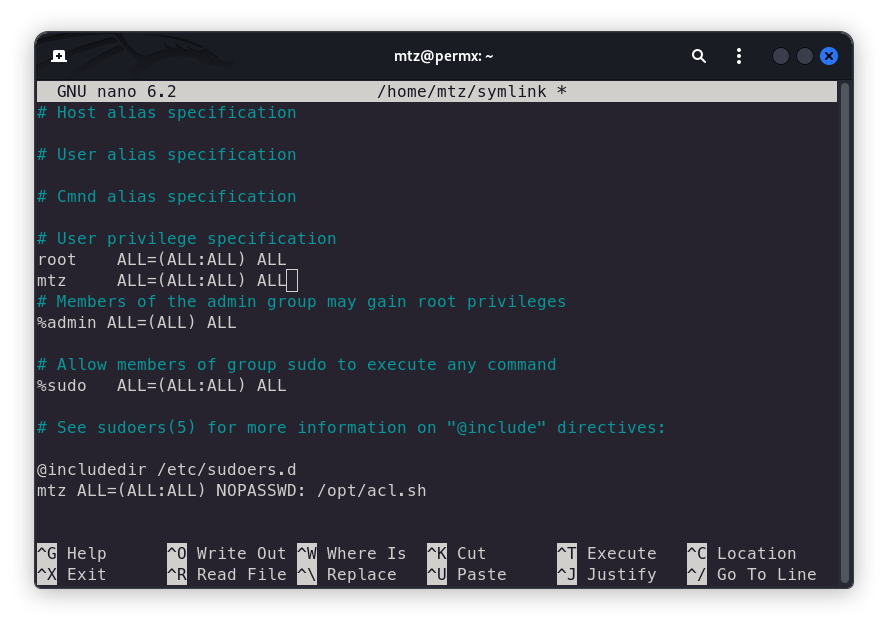Click the ^O Write Out shortcut
This screenshot has height=626, width=888.
[227, 553]
